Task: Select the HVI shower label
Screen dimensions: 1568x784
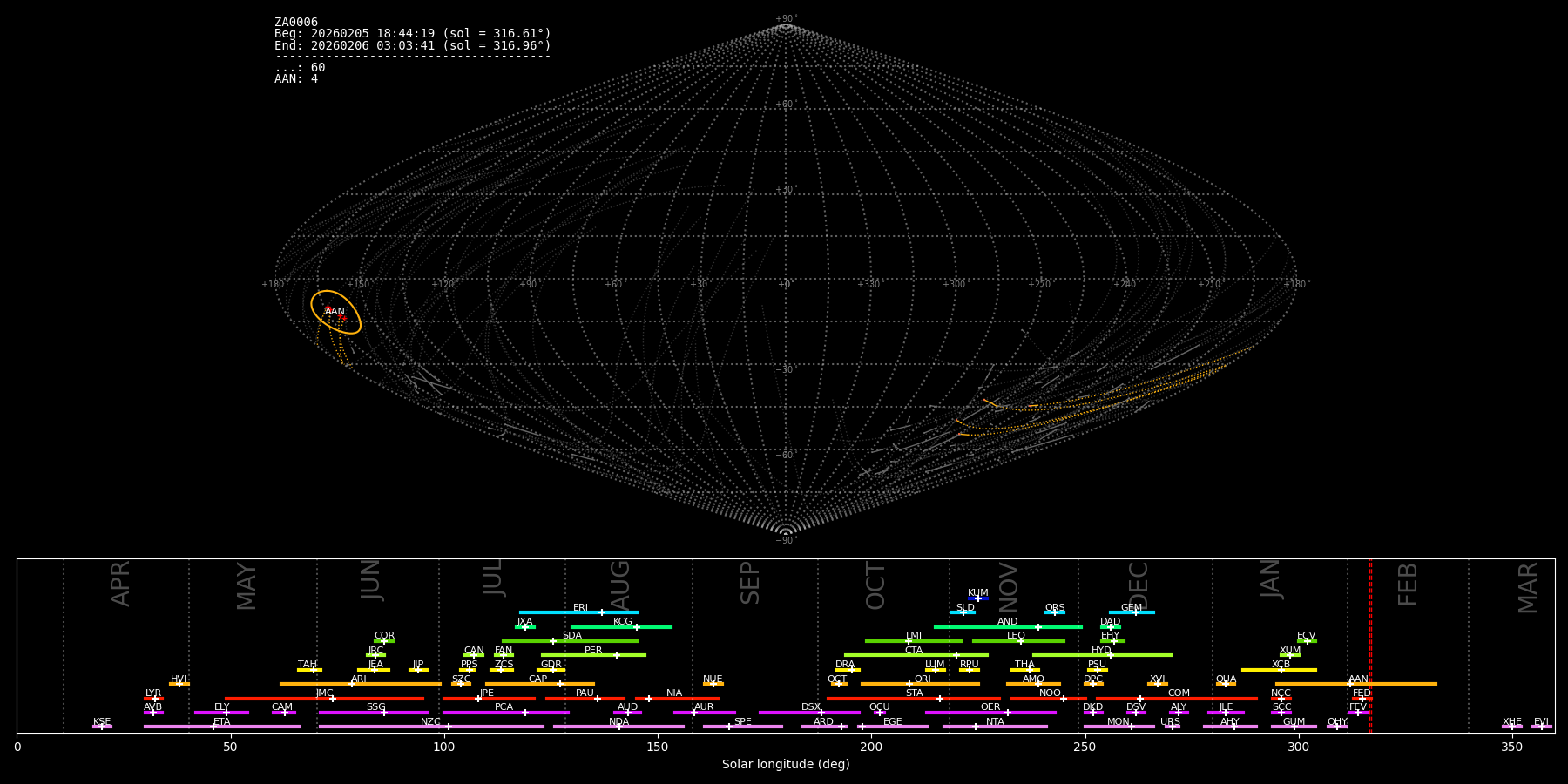Action: tap(179, 679)
